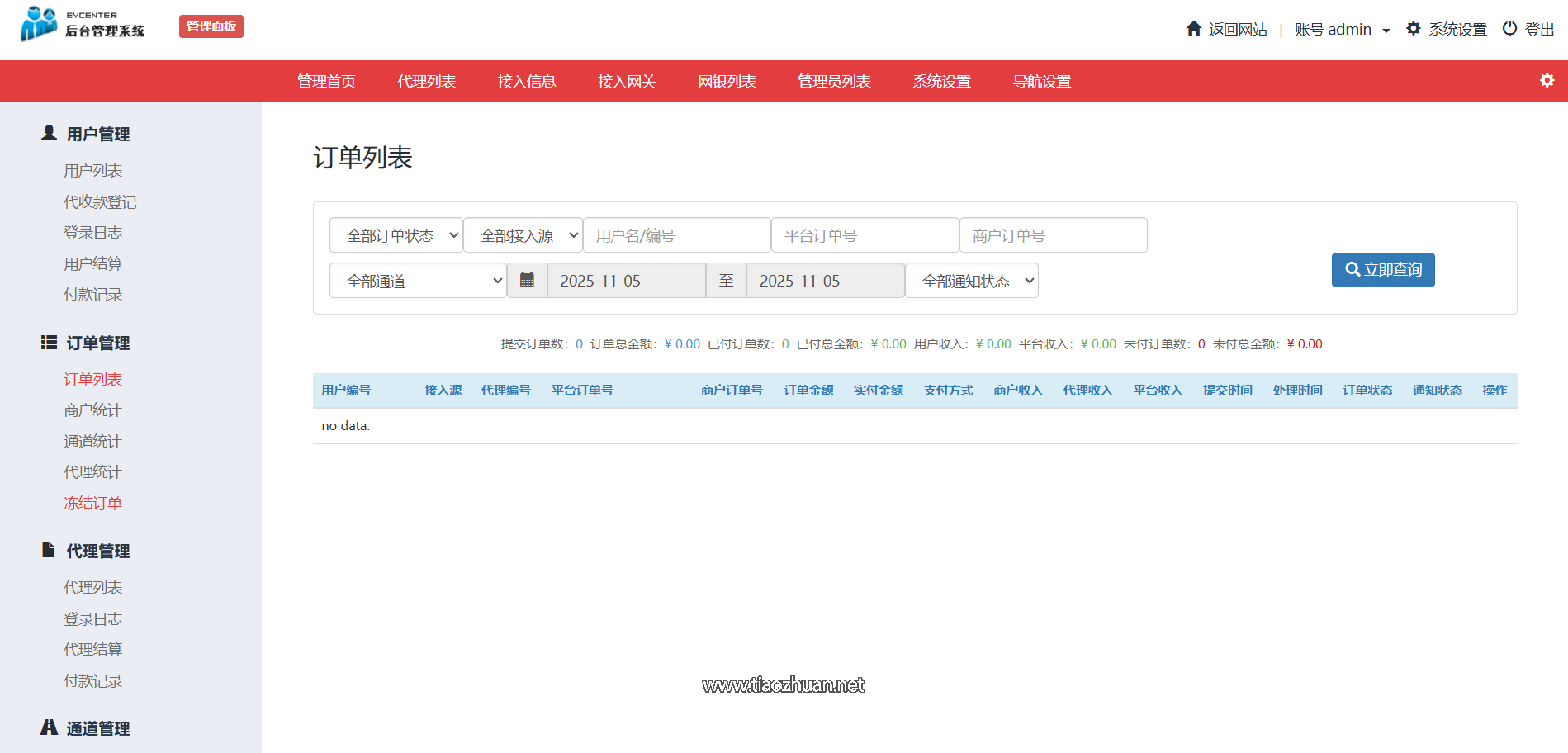Click the gear icon beside 系统设置

tap(1414, 29)
